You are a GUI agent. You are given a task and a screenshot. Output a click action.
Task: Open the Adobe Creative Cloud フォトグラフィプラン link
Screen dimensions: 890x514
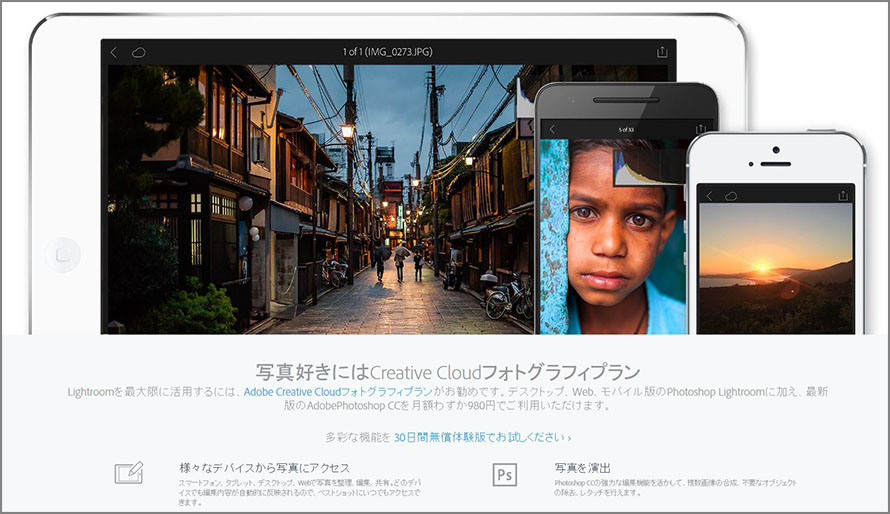[338, 392]
